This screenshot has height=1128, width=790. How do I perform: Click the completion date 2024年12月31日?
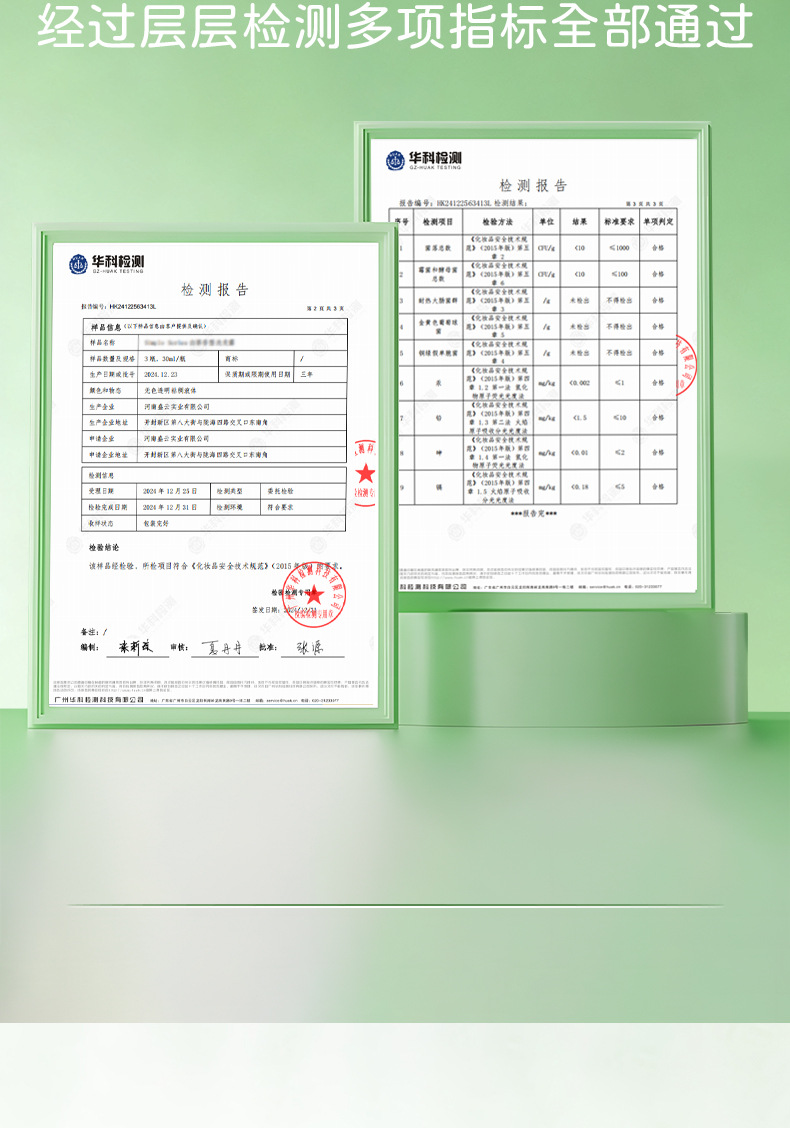(x=170, y=507)
